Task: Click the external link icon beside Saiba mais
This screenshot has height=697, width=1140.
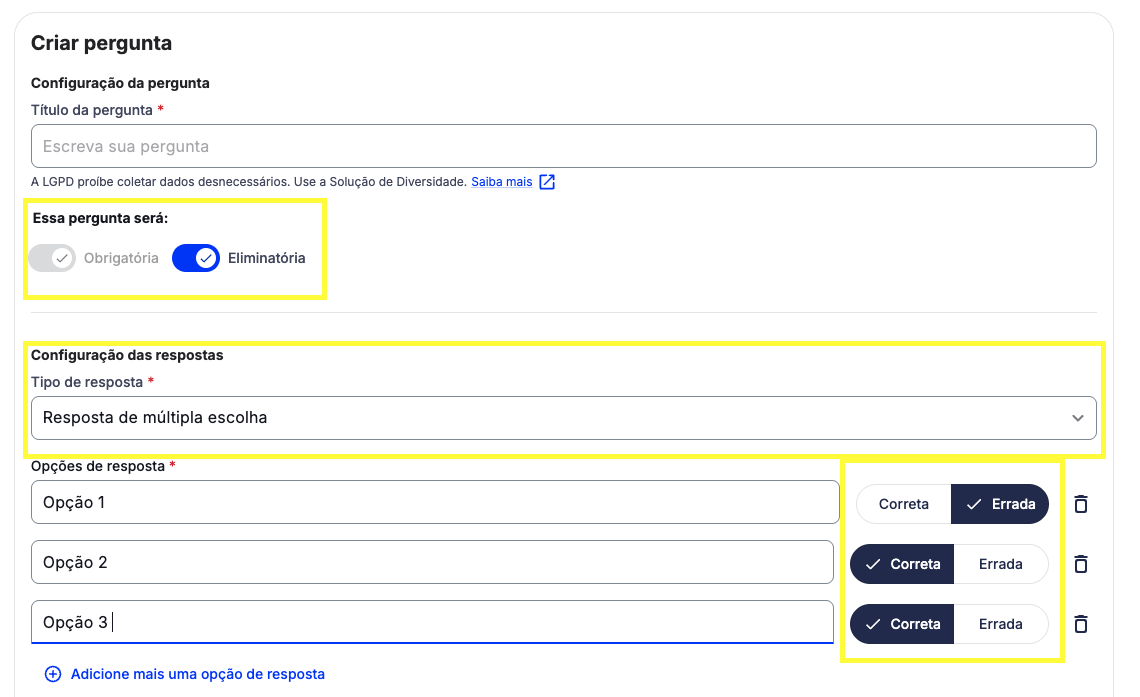Action: coord(547,182)
